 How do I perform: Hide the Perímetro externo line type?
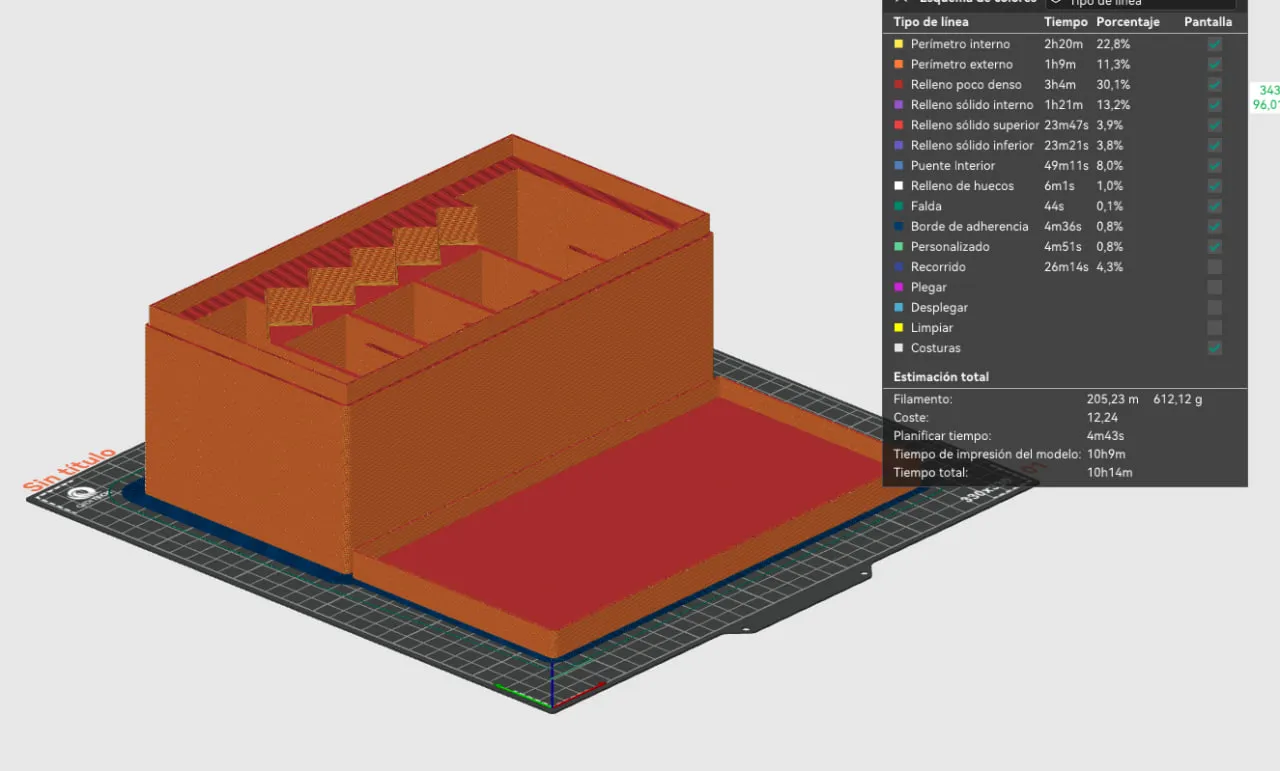point(1214,64)
